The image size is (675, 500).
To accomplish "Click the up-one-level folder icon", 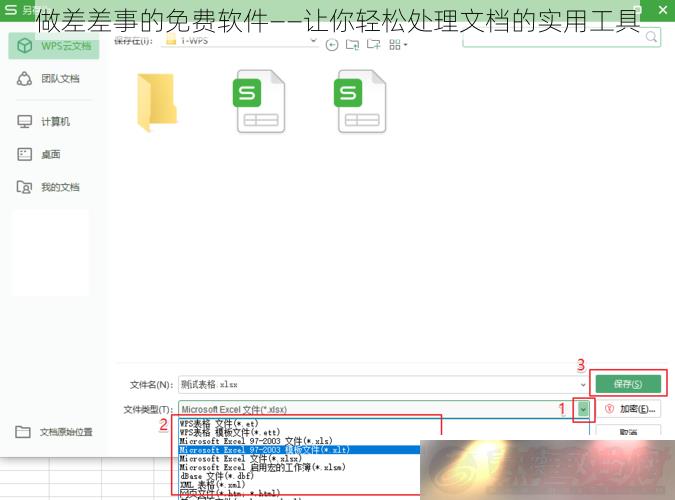I will tap(353, 44).
